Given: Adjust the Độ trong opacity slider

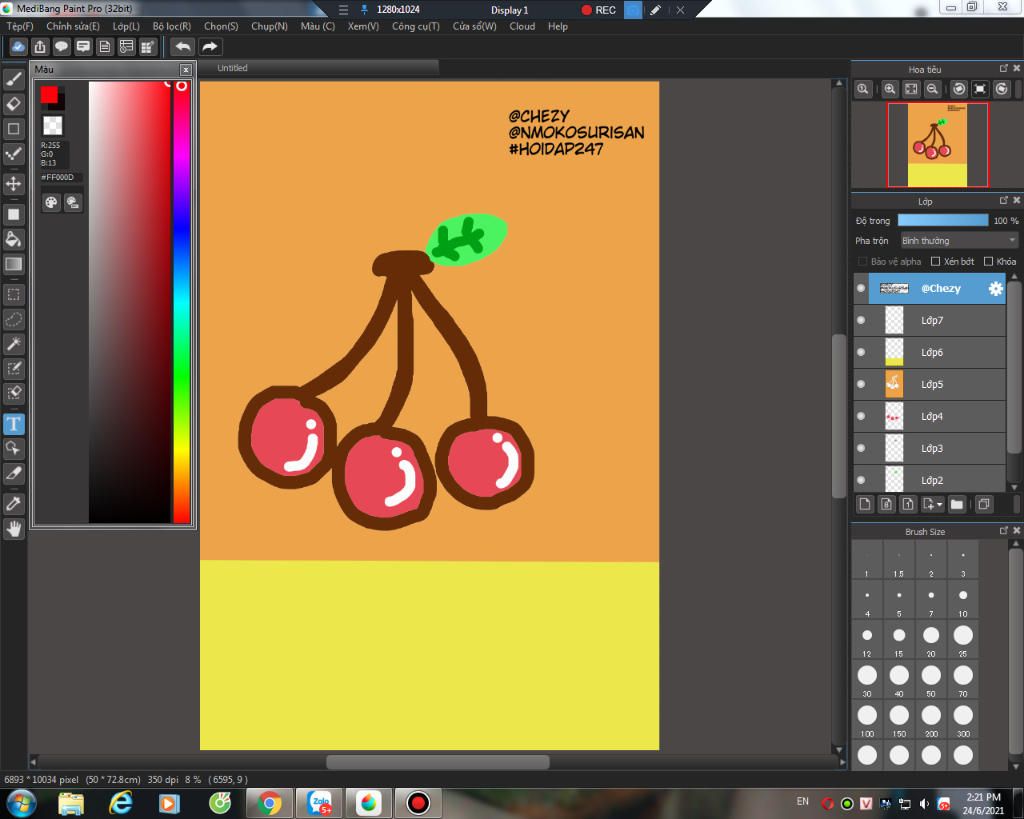Looking at the screenshot, I should (x=943, y=221).
